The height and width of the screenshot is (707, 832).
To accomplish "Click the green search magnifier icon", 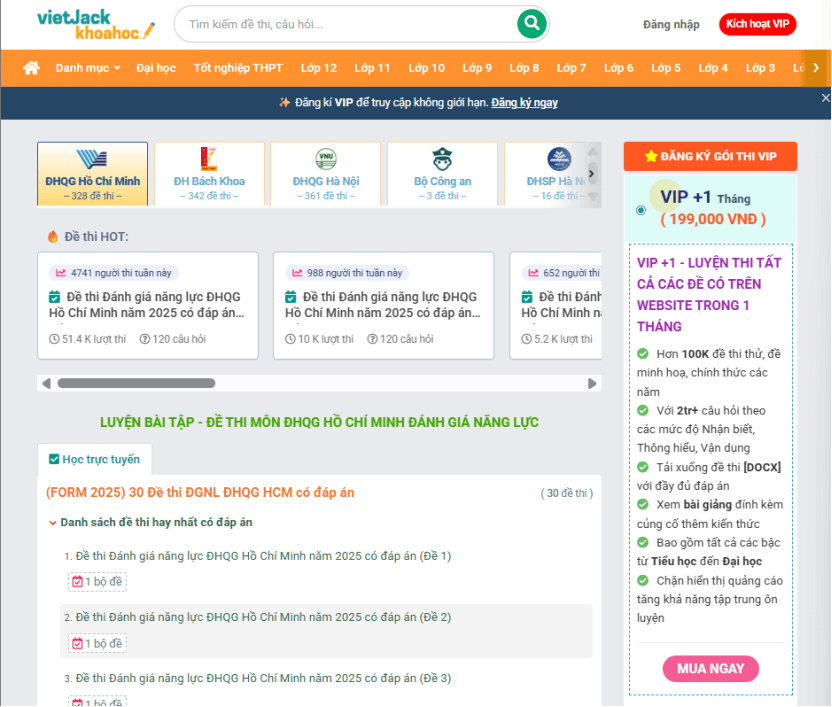I will (x=530, y=23).
